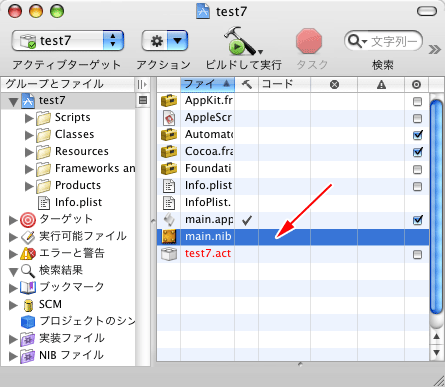This screenshot has width=445, height=387.
Task: Click the split-view toggle beside グループとファイル
Action: click(x=142, y=85)
